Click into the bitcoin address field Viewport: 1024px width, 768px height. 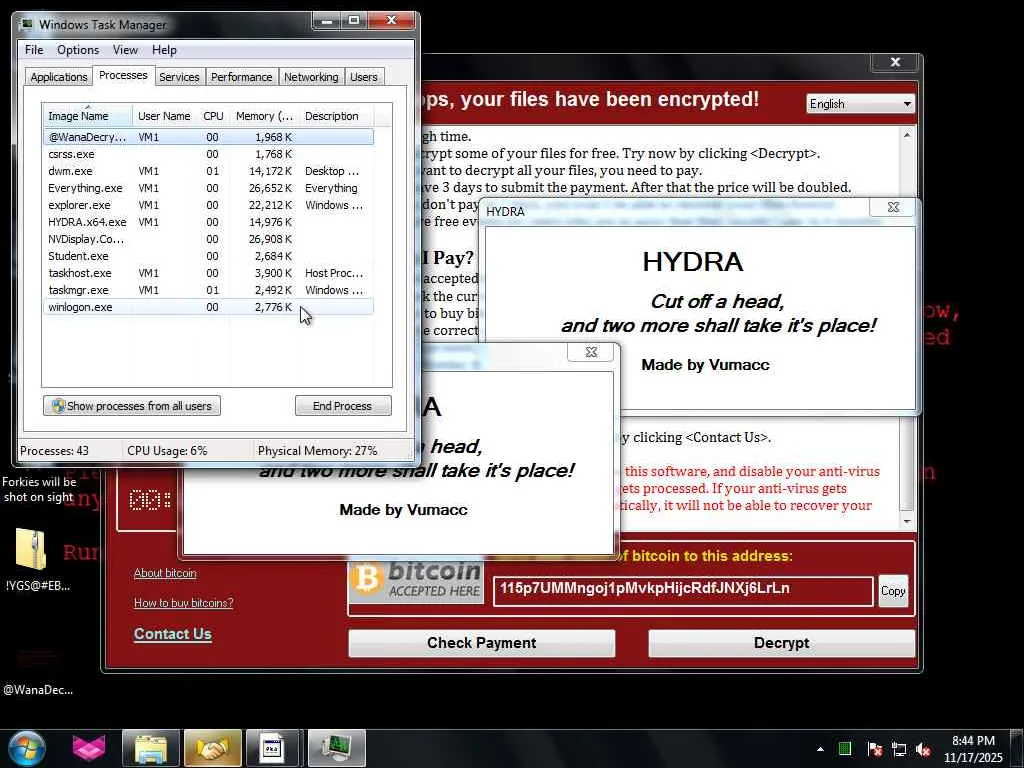point(683,591)
